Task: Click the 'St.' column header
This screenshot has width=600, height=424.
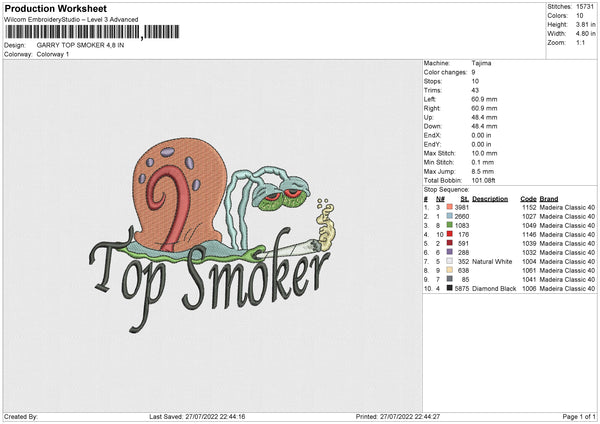Action: click(465, 199)
